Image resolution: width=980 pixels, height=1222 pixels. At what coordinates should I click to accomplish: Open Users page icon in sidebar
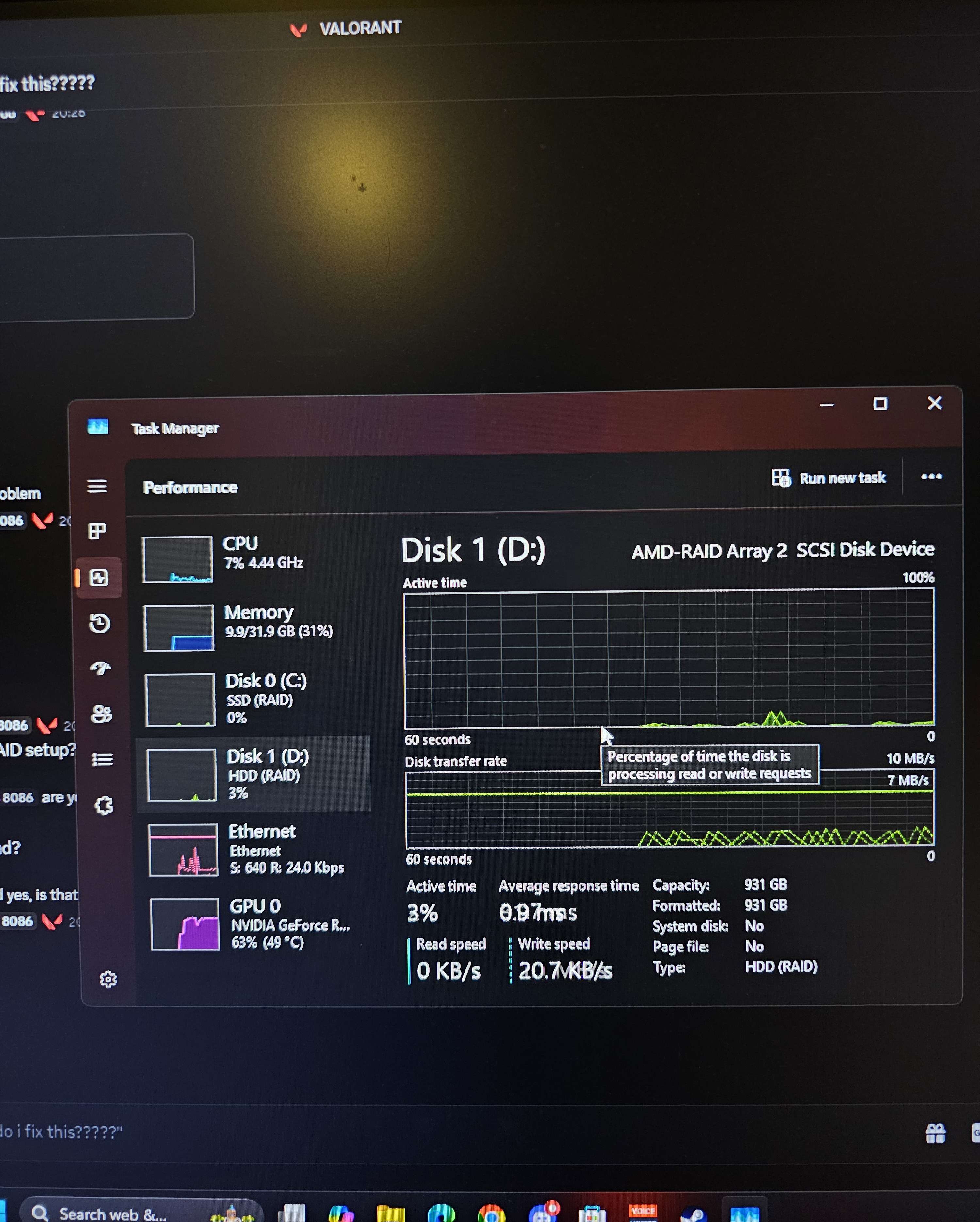tap(102, 714)
